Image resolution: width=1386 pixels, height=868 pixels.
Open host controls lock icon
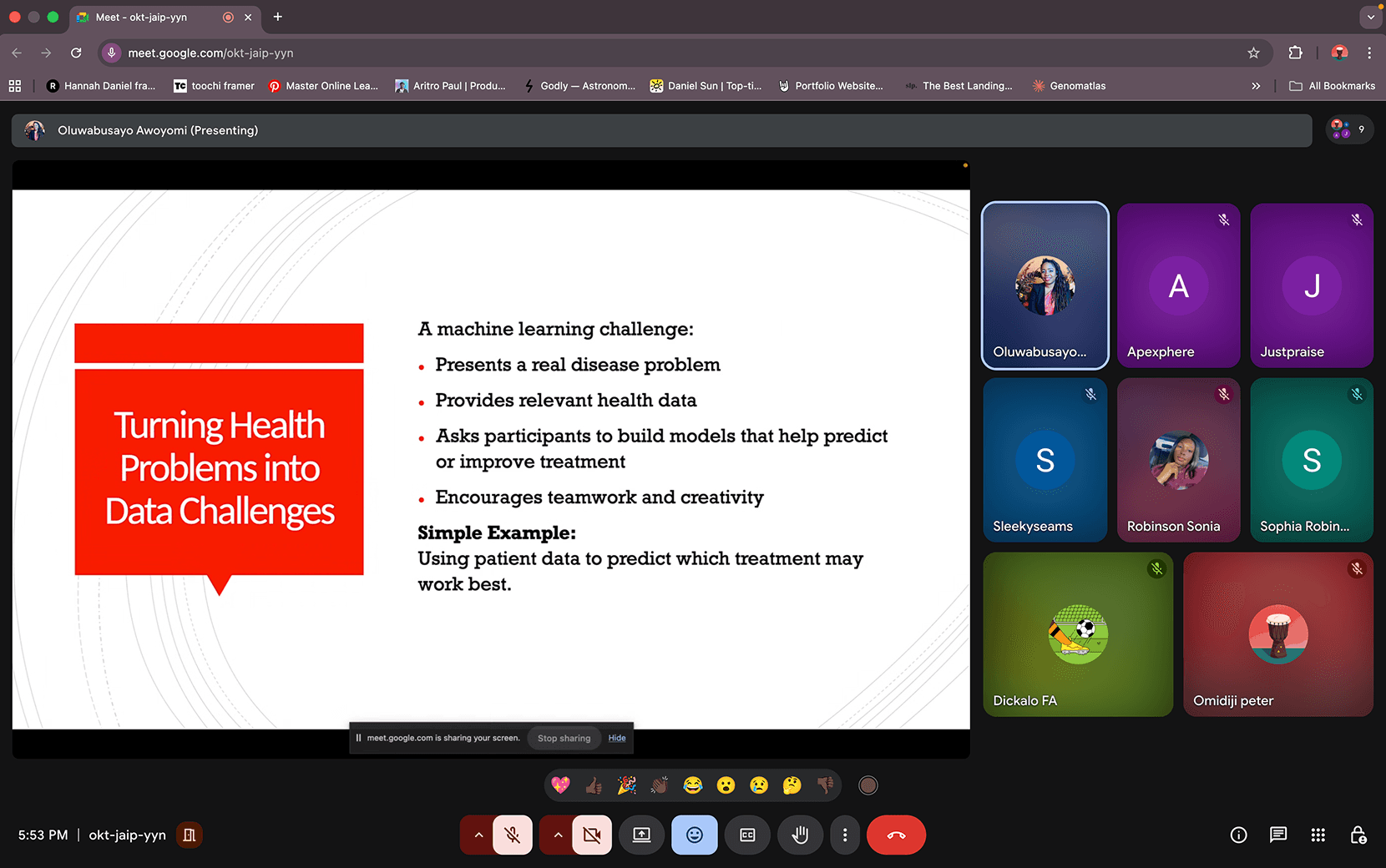pos(1358,835)
